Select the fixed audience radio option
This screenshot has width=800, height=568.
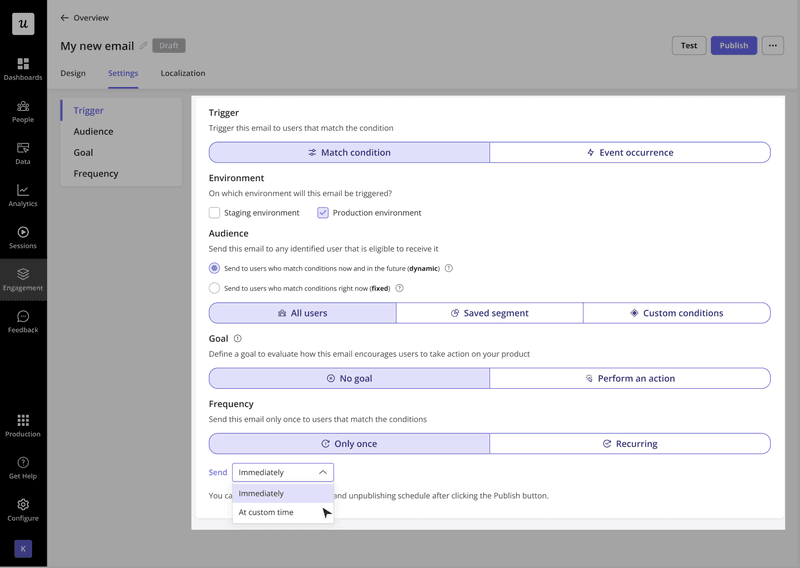pyautogui.click(x=215, y=288)
